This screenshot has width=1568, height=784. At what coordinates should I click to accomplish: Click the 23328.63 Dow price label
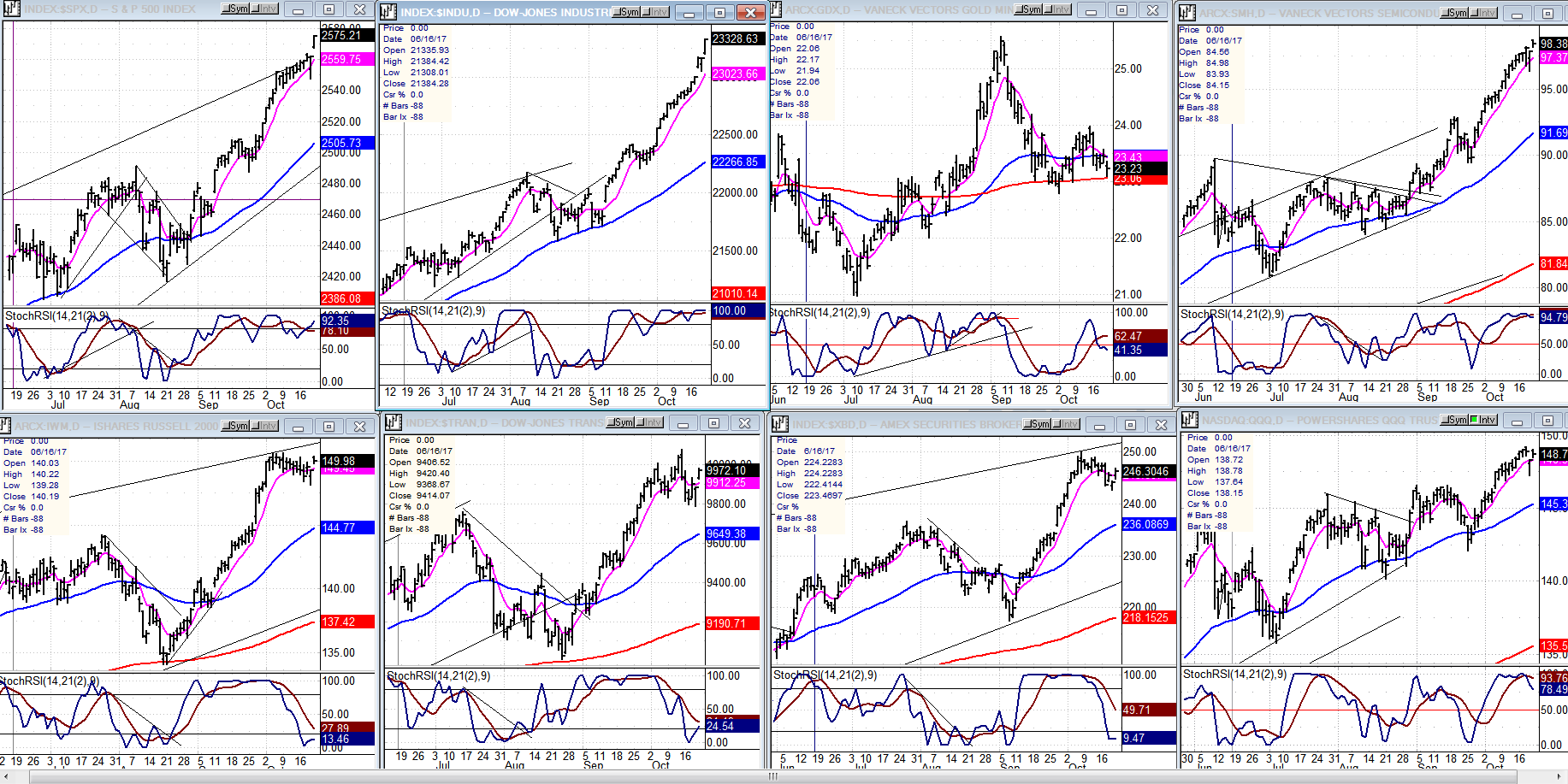[x=738, y=38]
